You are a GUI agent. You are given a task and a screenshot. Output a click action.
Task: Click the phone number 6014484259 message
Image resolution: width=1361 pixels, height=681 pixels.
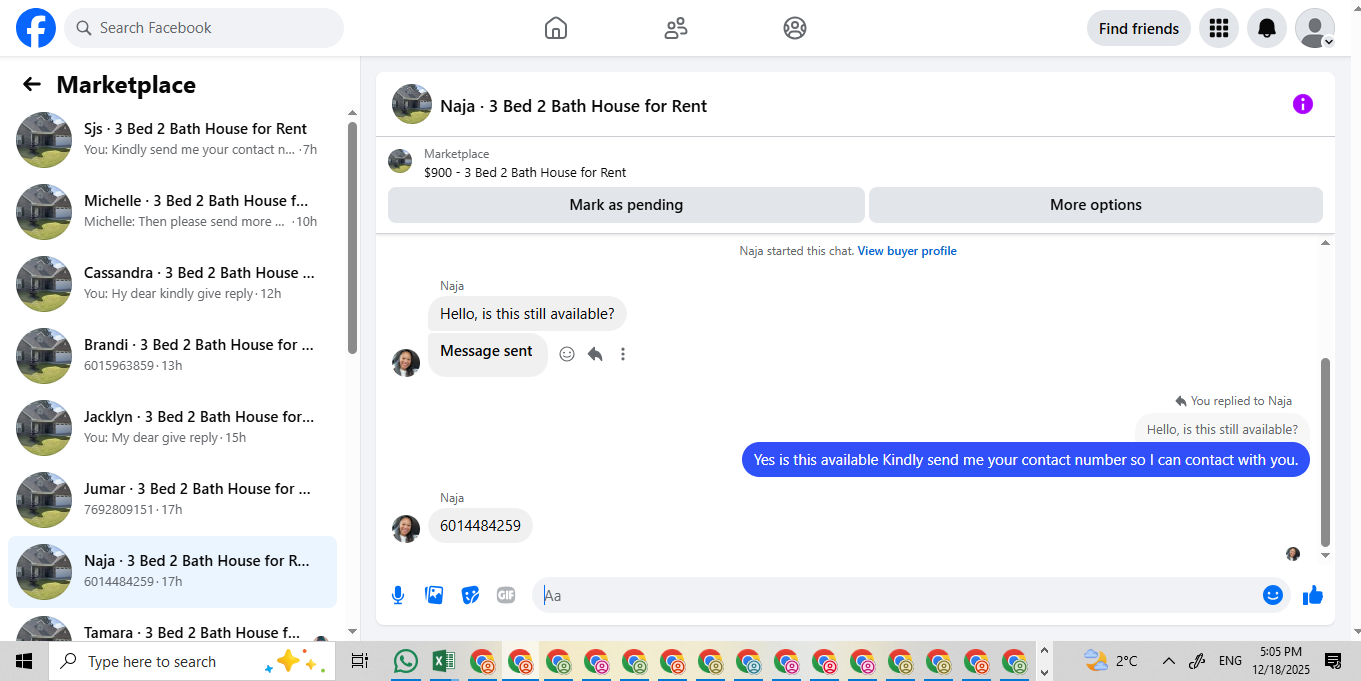[x=480, y=526]
